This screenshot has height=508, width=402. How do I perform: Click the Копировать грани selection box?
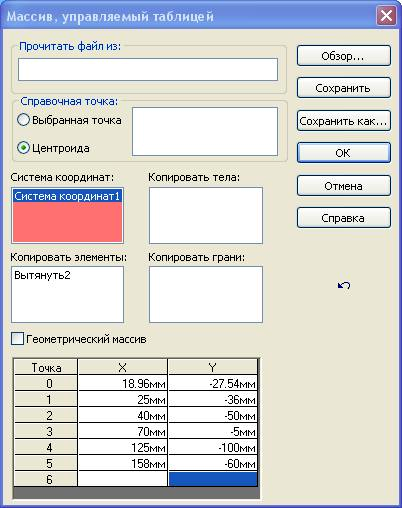206,294
